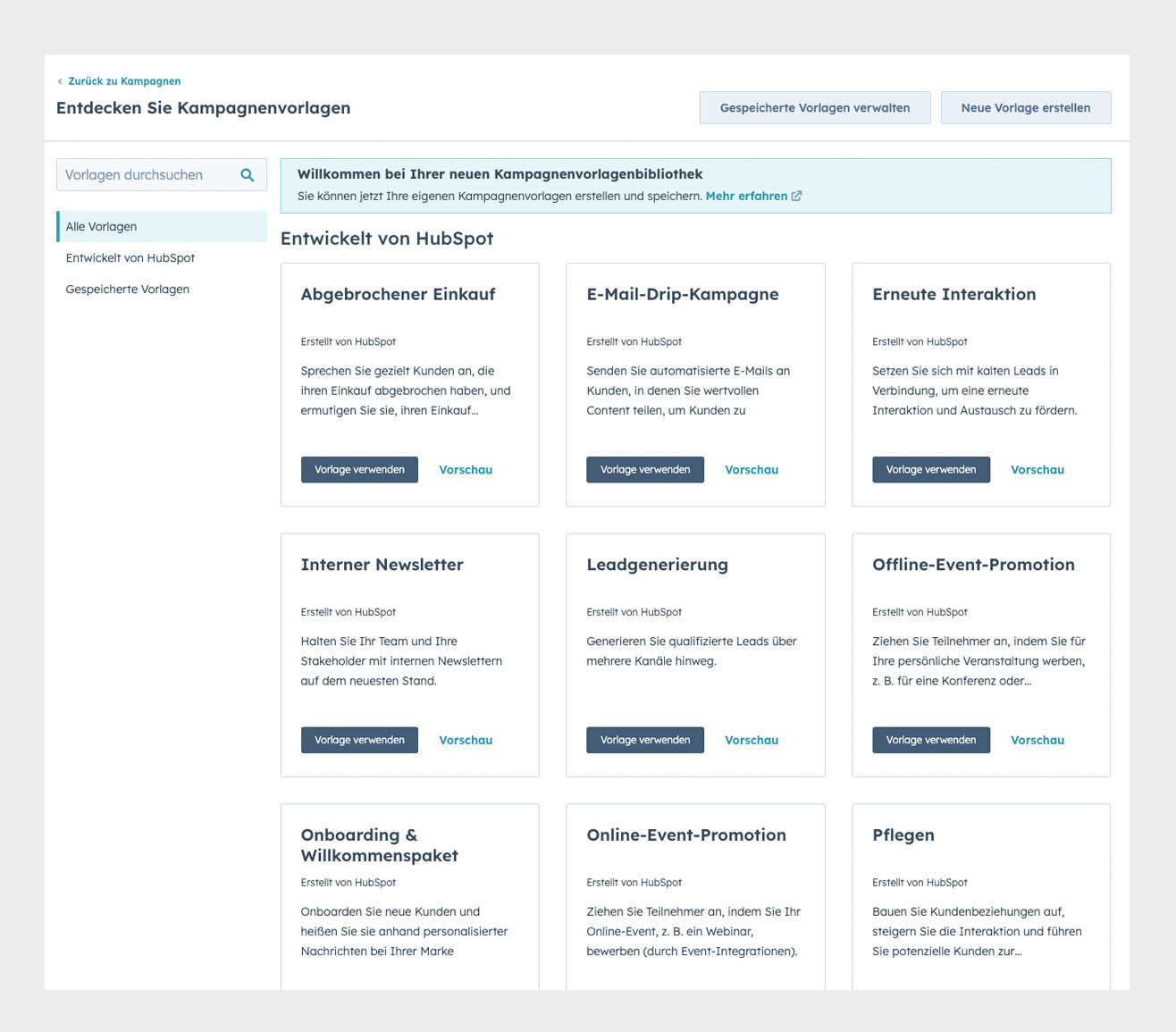The height and width of the screenshot is (1032, 1176).
Task: Preview the Abgebrochener Einkauf template
Action: pos(466,470)
